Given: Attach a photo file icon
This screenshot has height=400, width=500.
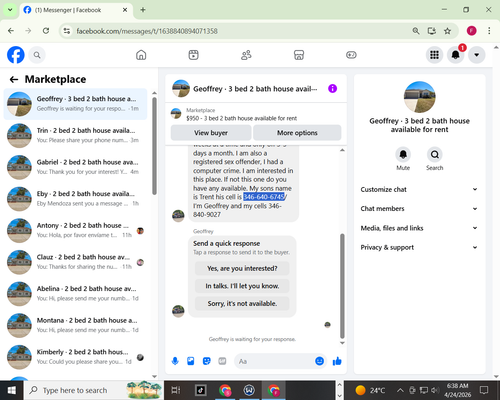Looking at the screenshot, I should pyautogui.click(x=191, y=361).
